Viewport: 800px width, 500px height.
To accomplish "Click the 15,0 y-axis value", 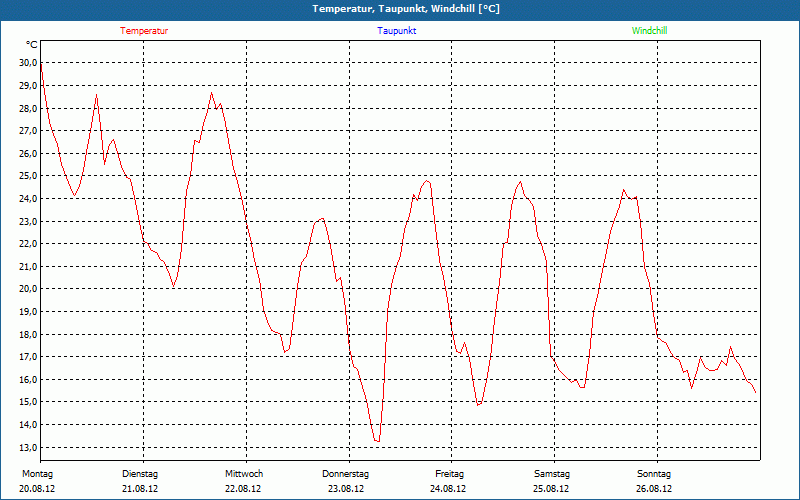I will tap(28, 402).
